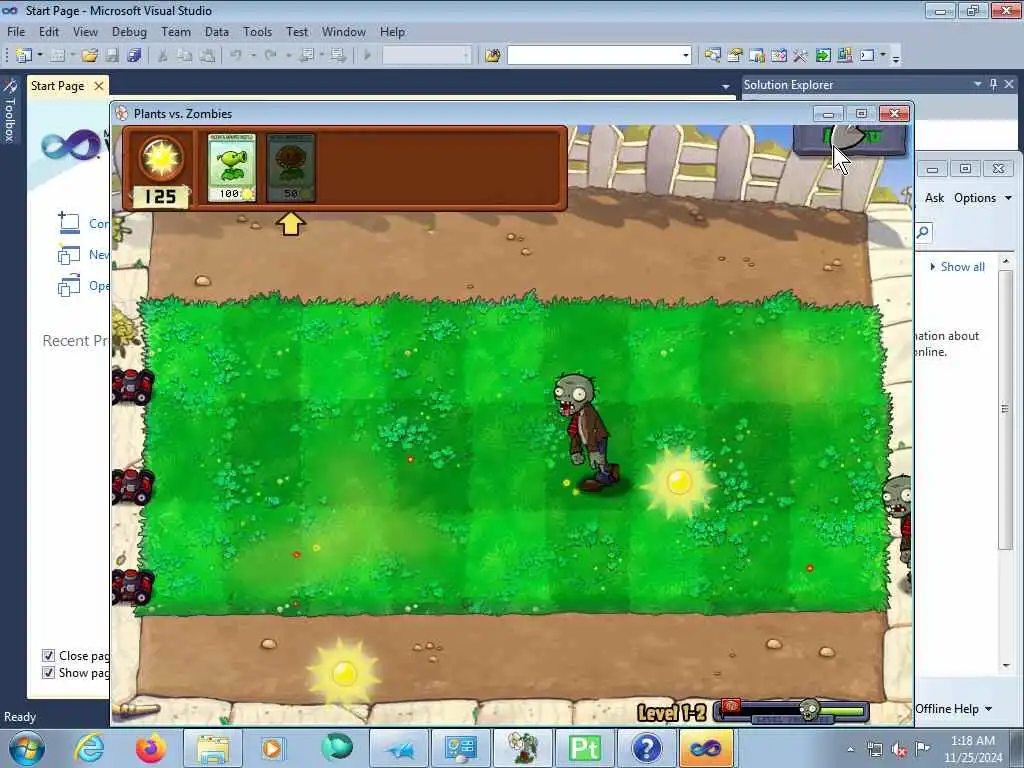
Task: Click the help window vertical scrollbar
Action: (x=1005, y=409)
